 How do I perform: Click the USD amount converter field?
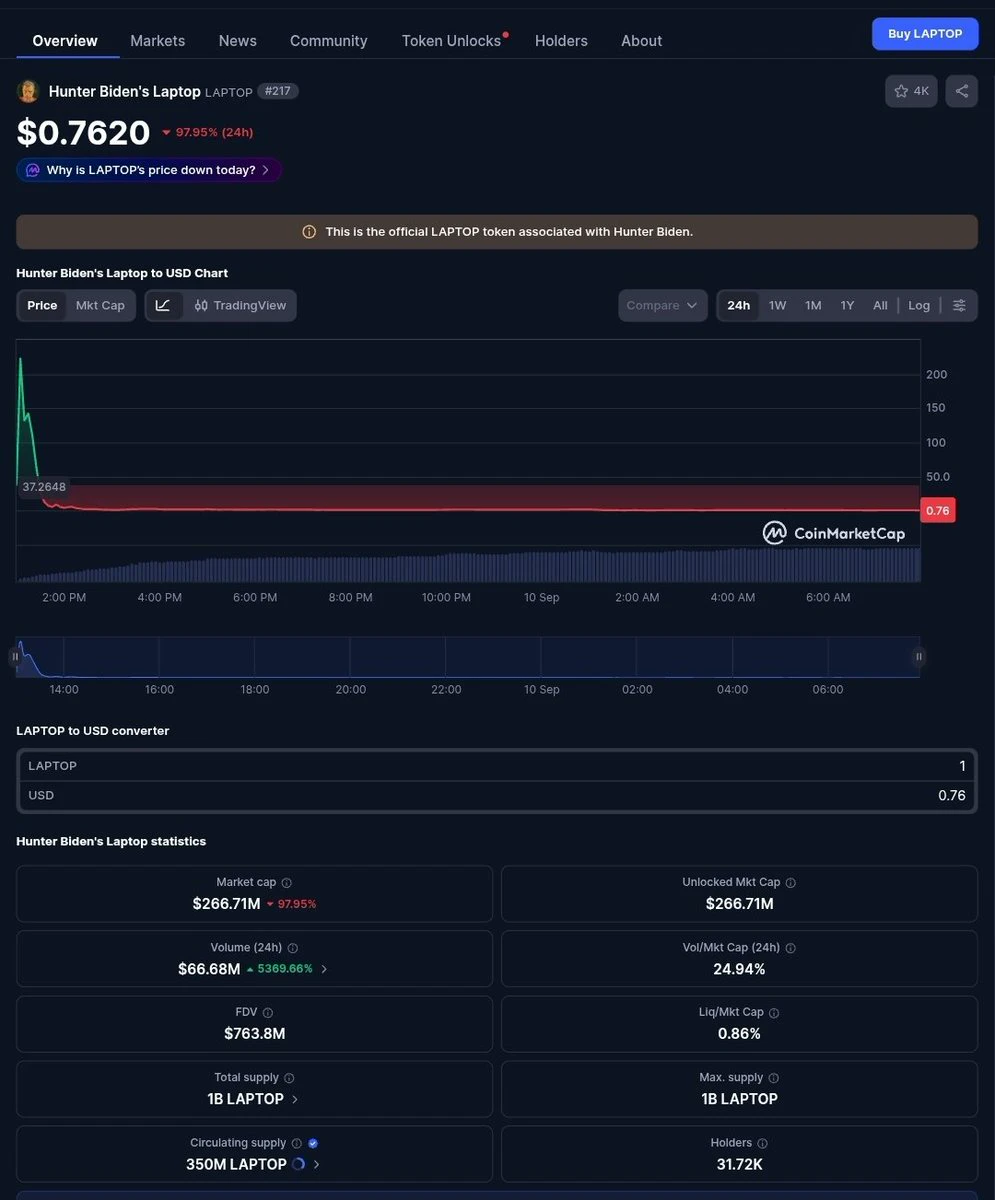pos(497,795)
